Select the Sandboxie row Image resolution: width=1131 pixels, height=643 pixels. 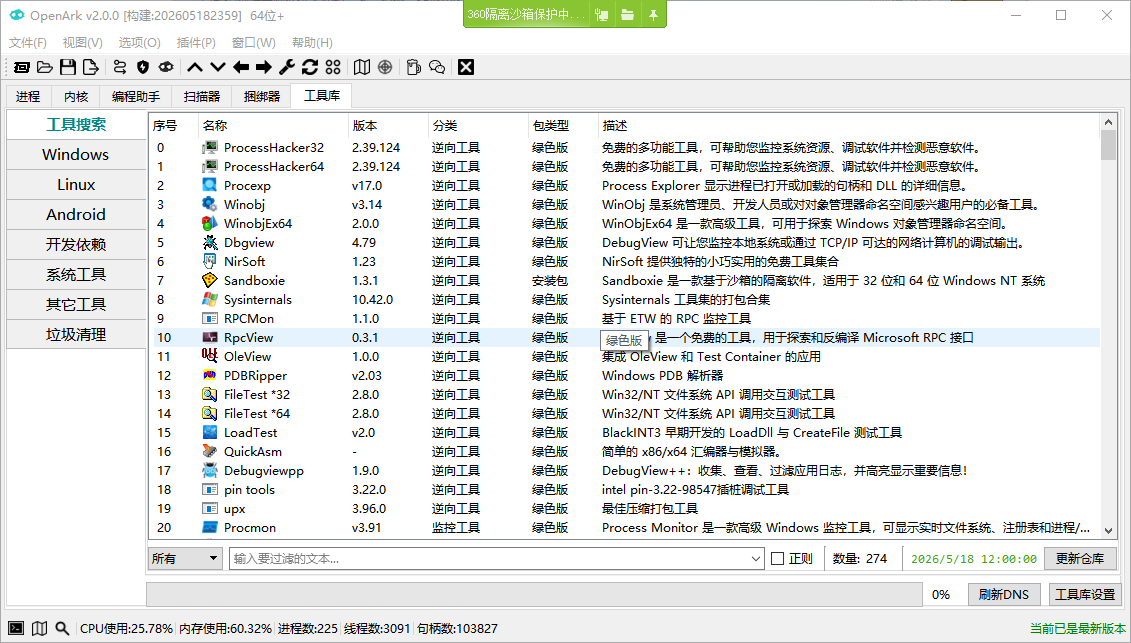pyautogui.click(x=626, y=281)
